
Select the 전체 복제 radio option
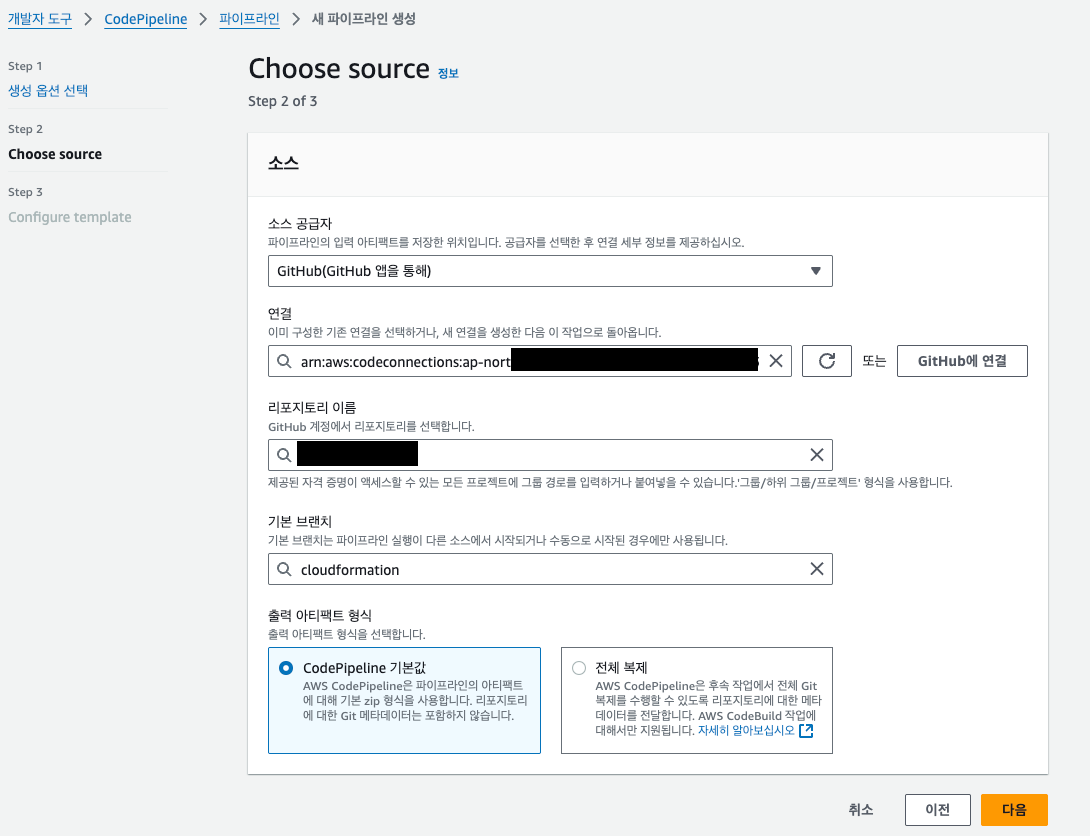pos(578,668)
